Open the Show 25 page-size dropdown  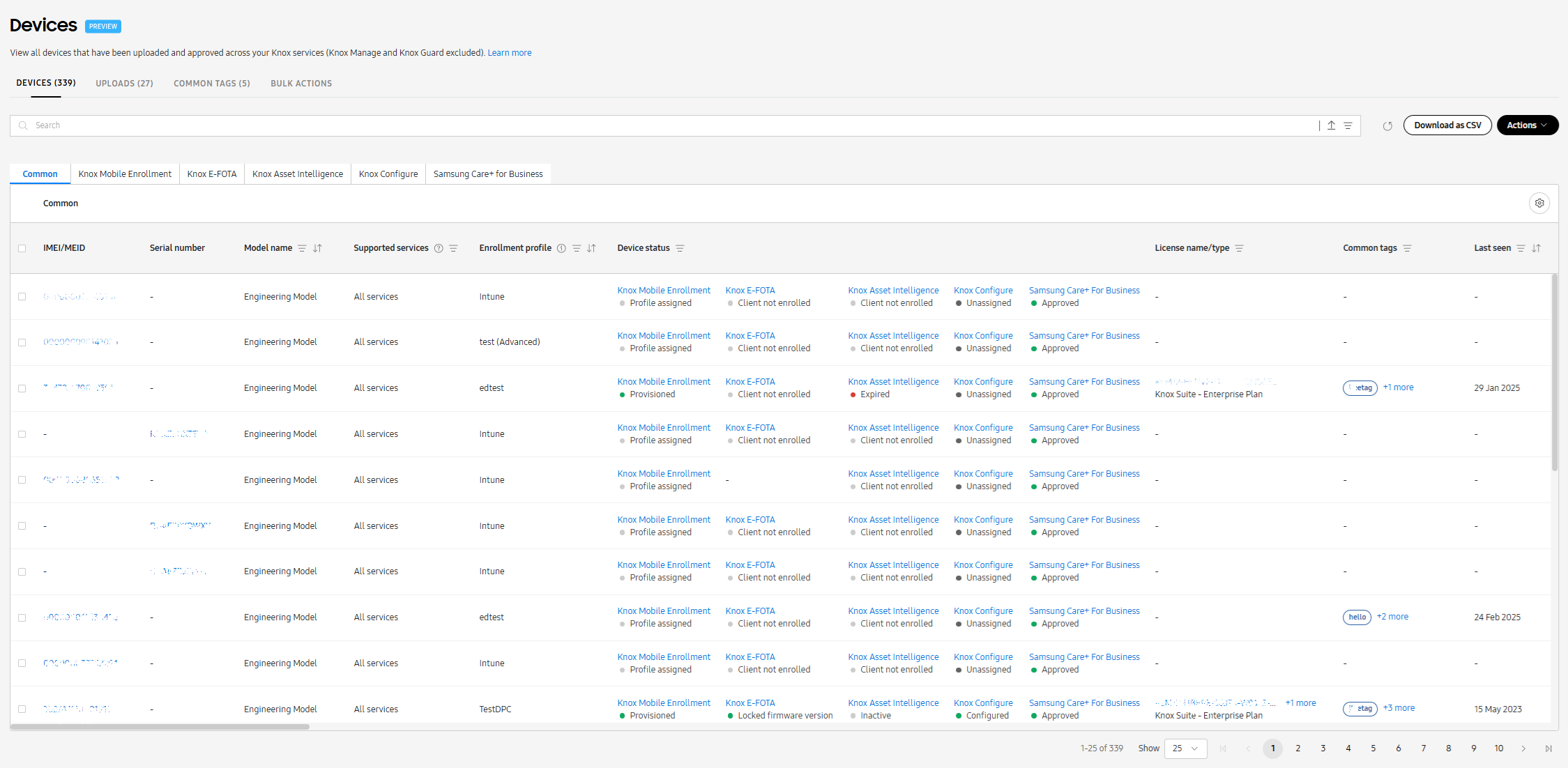pyautogui.click(x=1185, y=748)
